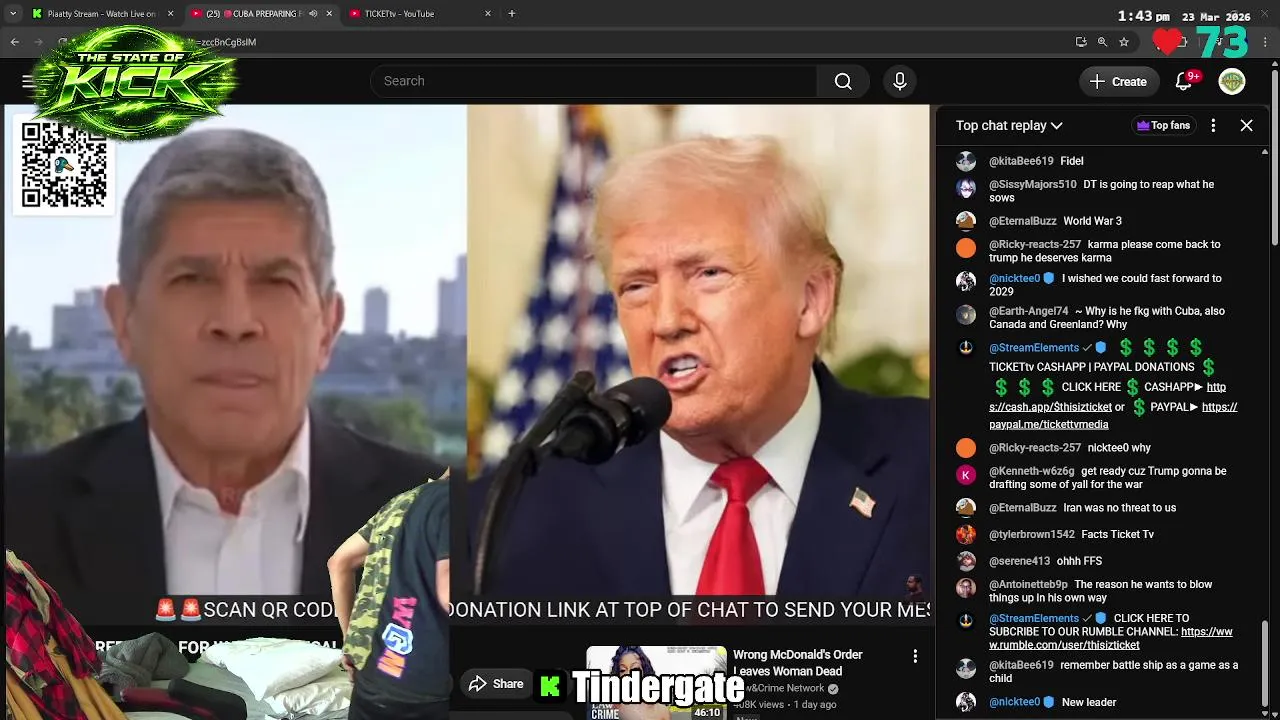Click the Create button

coord(1119,82)
